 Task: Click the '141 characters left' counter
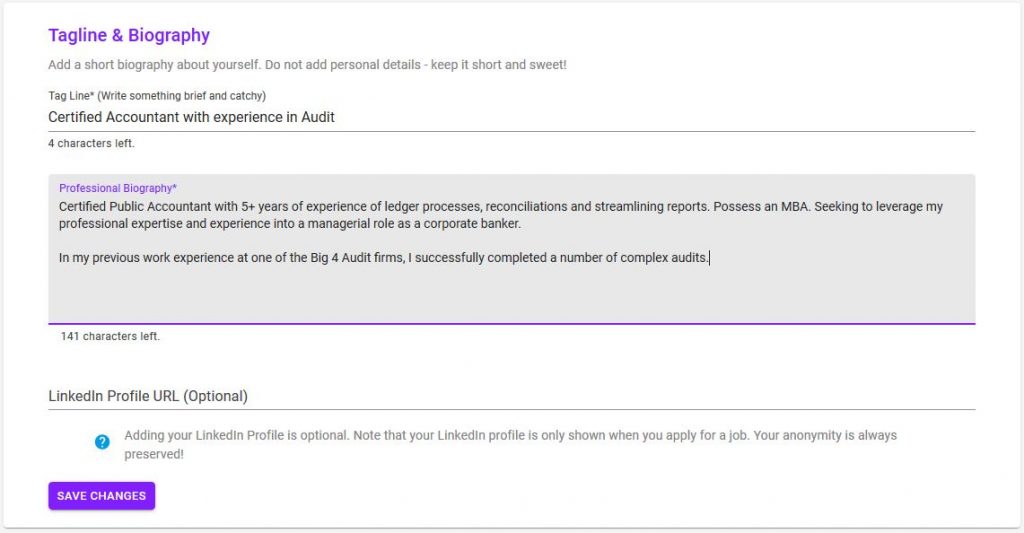110,336
